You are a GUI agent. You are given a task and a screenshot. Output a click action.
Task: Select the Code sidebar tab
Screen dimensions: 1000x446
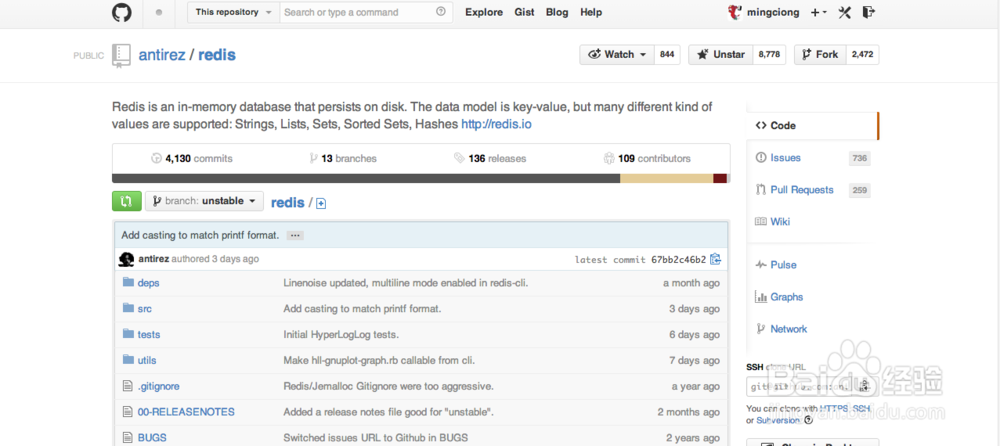coord(811,126)
